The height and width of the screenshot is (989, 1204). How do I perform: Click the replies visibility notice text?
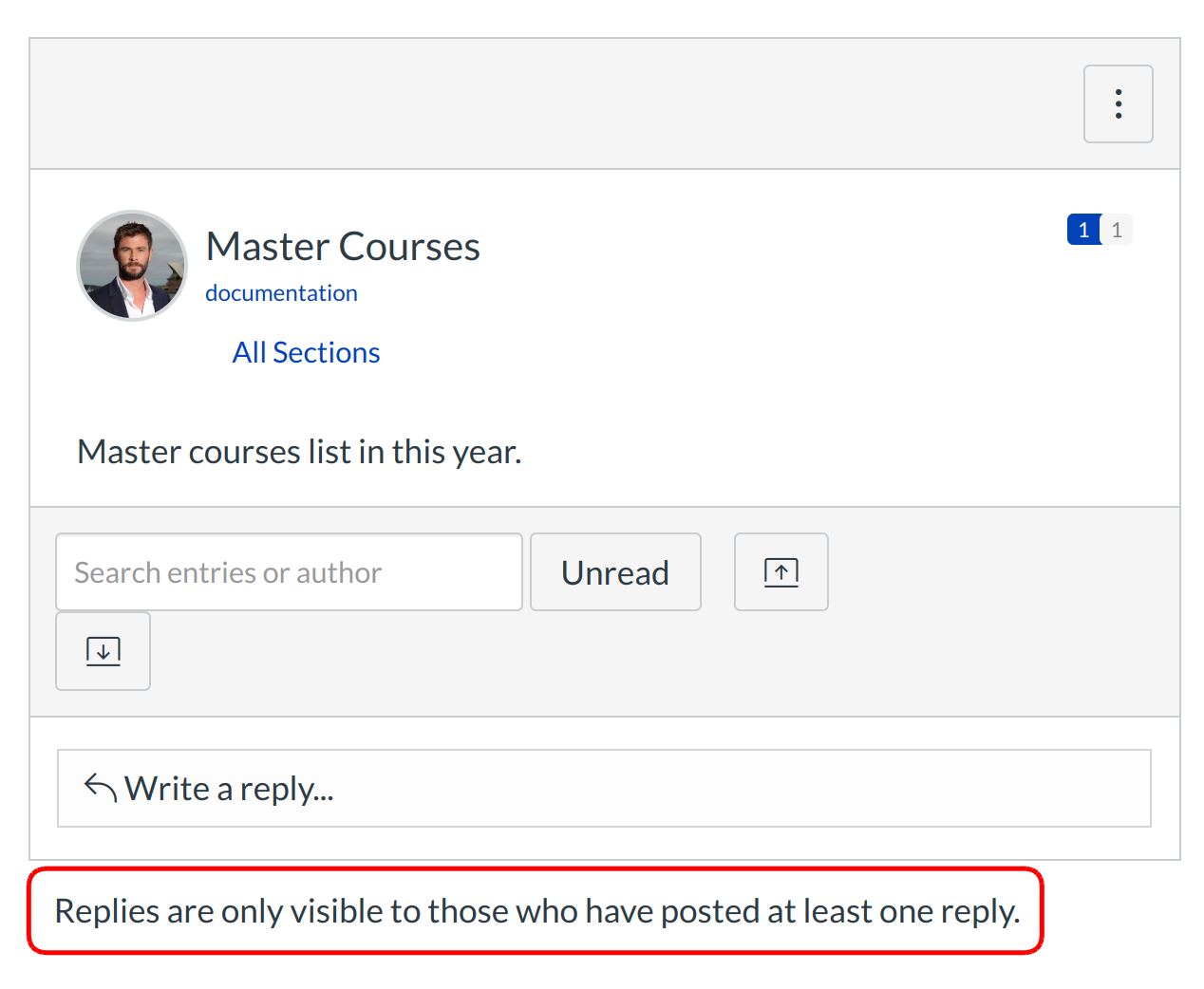(x=536, y=911)
